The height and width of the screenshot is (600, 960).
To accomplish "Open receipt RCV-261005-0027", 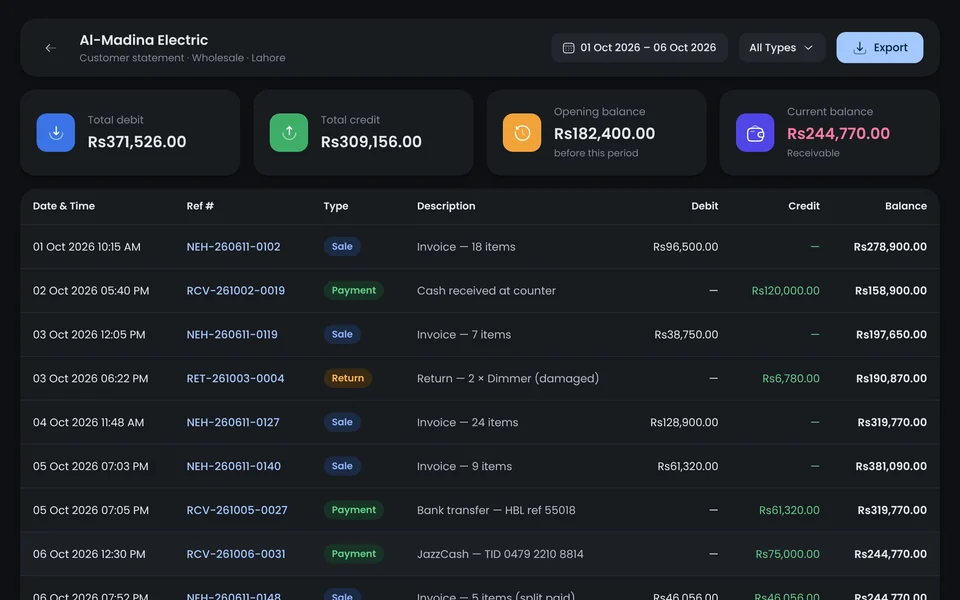I will 237,510.
